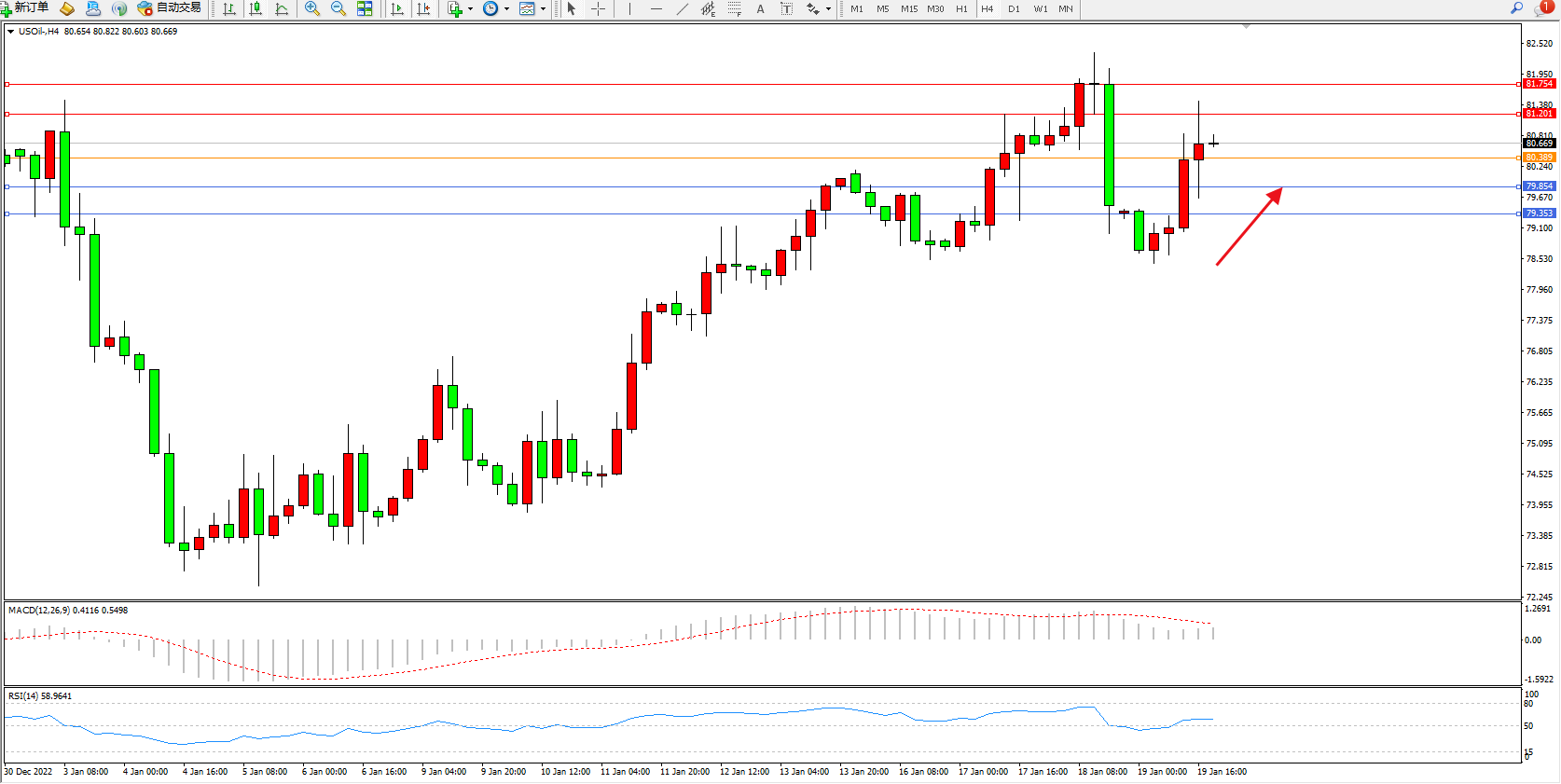Select the Crosshair tool
This screenshot has height=784, width=1561.
599,8
